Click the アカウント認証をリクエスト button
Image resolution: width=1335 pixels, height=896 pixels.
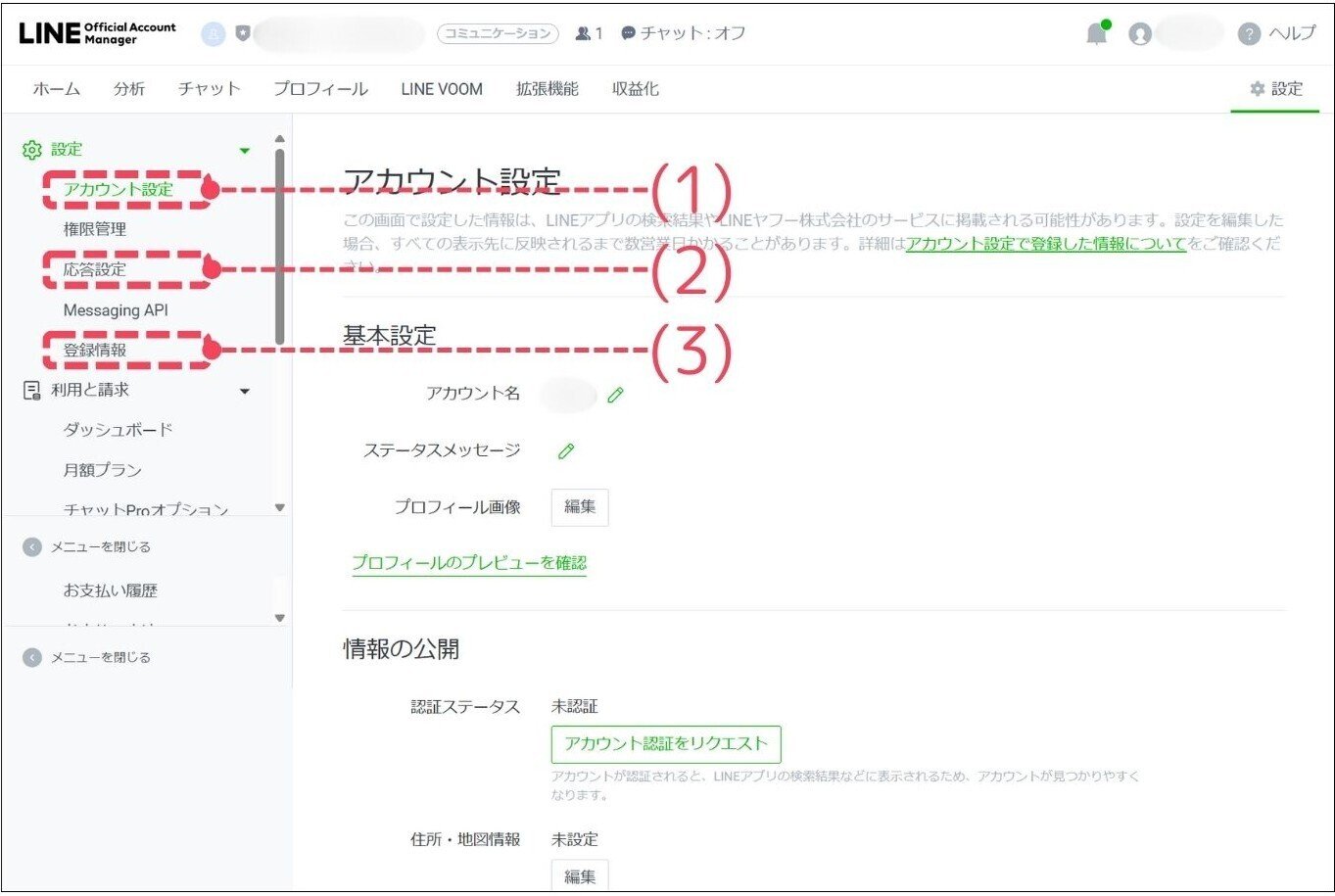point(667,744)
